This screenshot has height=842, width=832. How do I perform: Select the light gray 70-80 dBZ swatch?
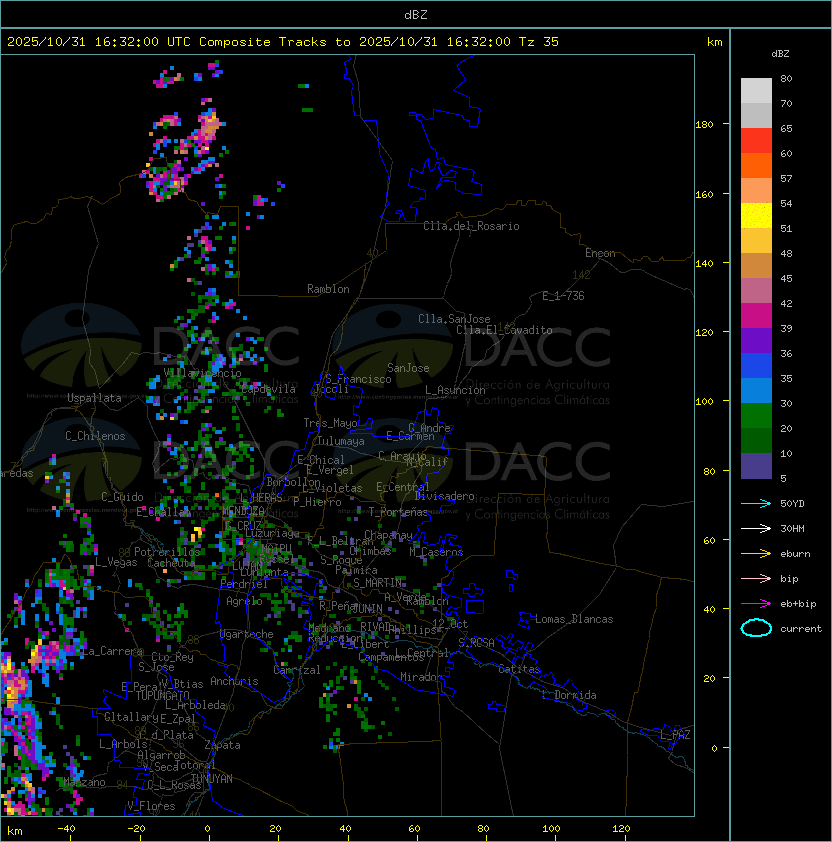click(756, 91)
